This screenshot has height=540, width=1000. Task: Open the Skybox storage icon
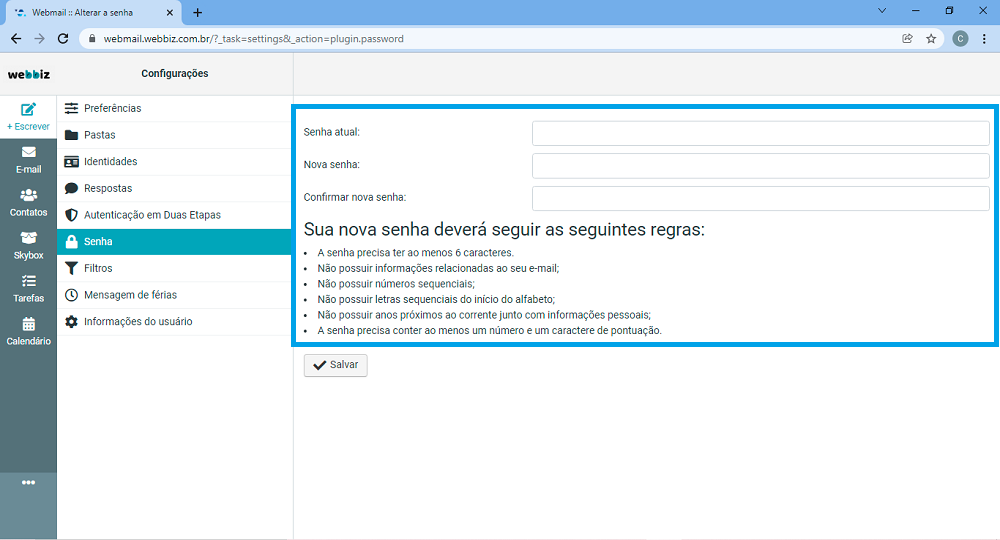(28, 239)
